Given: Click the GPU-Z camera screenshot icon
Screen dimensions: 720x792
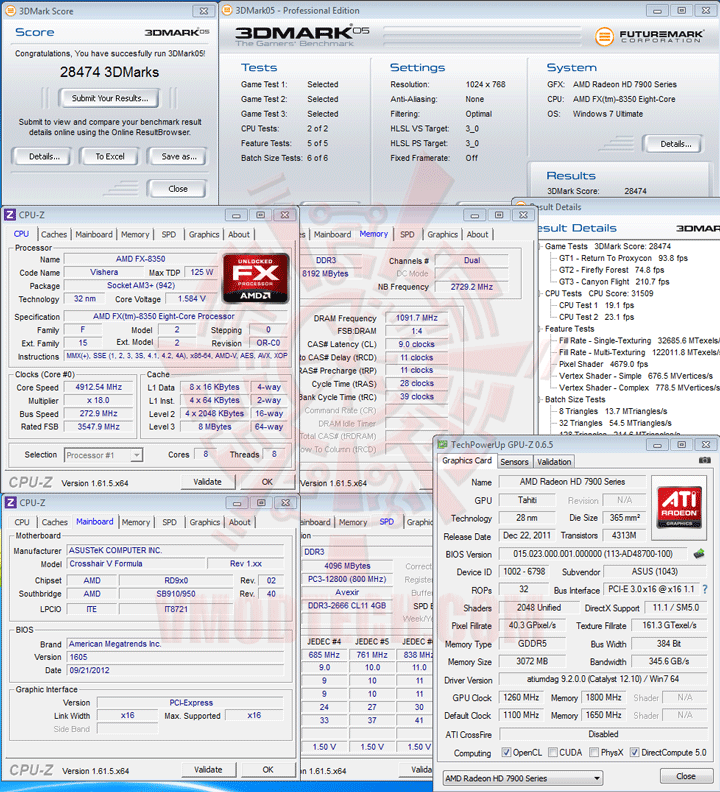Looking at the screenshot, I should pos(704,460).
